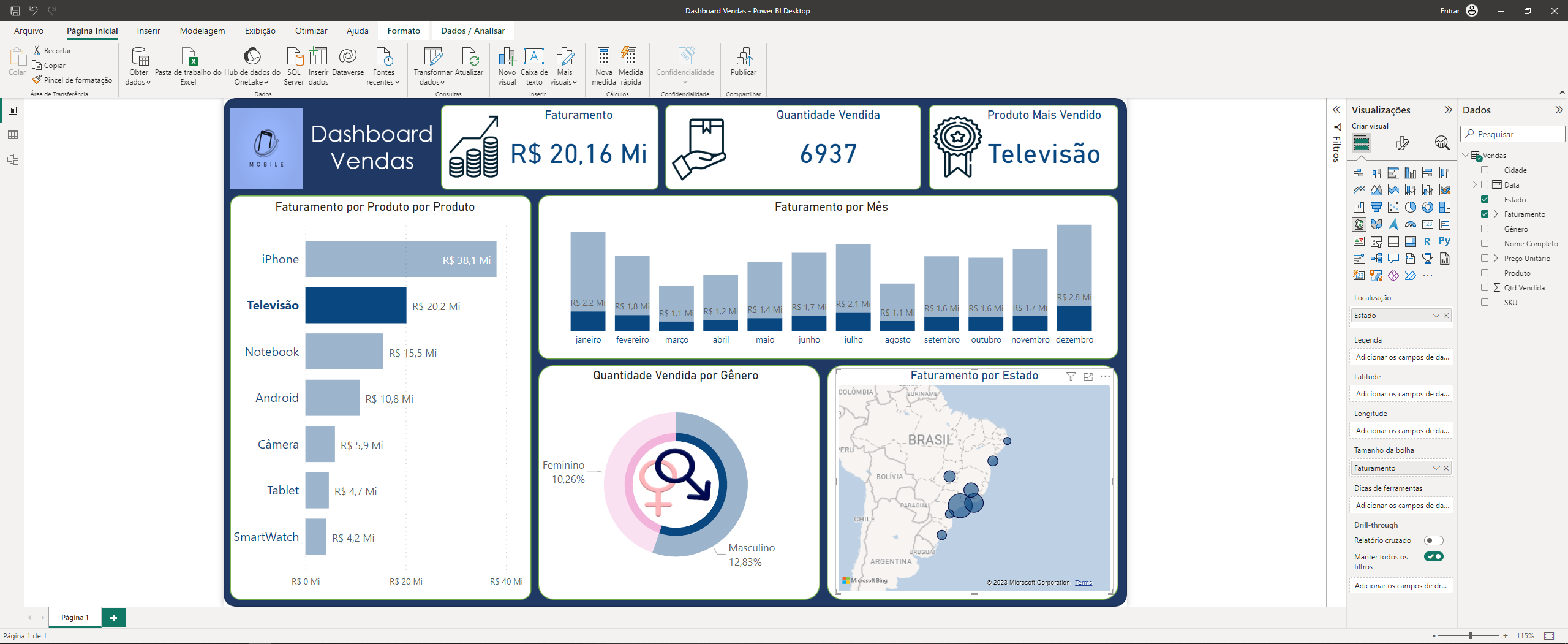This screenshot has width=1568, height=644.
Task: Select the gauge visual
Action: (x=1410, y=224)
